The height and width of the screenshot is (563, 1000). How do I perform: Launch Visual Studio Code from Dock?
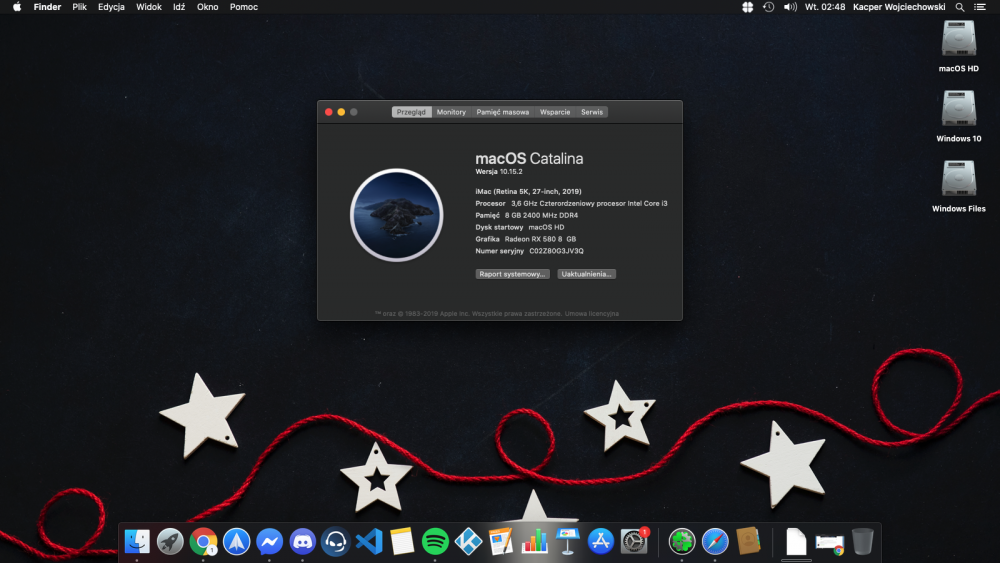coord(369,542)
